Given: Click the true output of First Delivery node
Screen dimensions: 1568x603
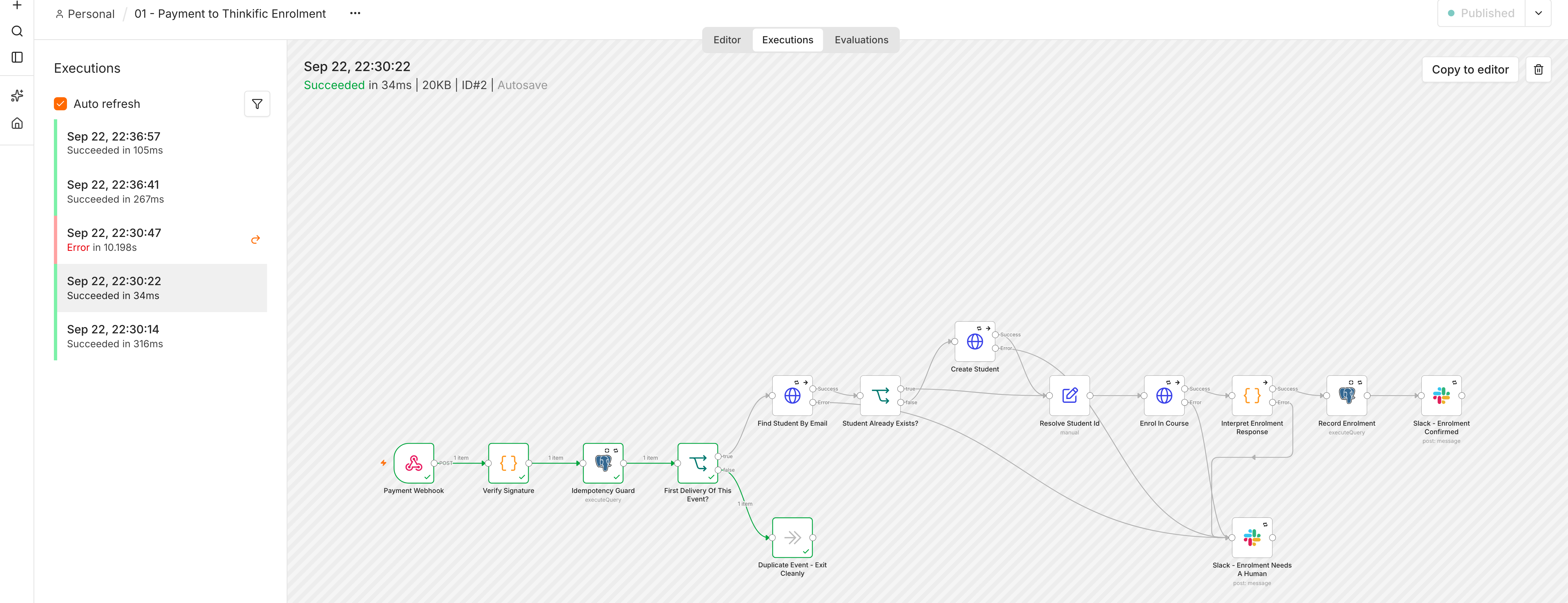Looking at the screenshot, I should 718,456.
